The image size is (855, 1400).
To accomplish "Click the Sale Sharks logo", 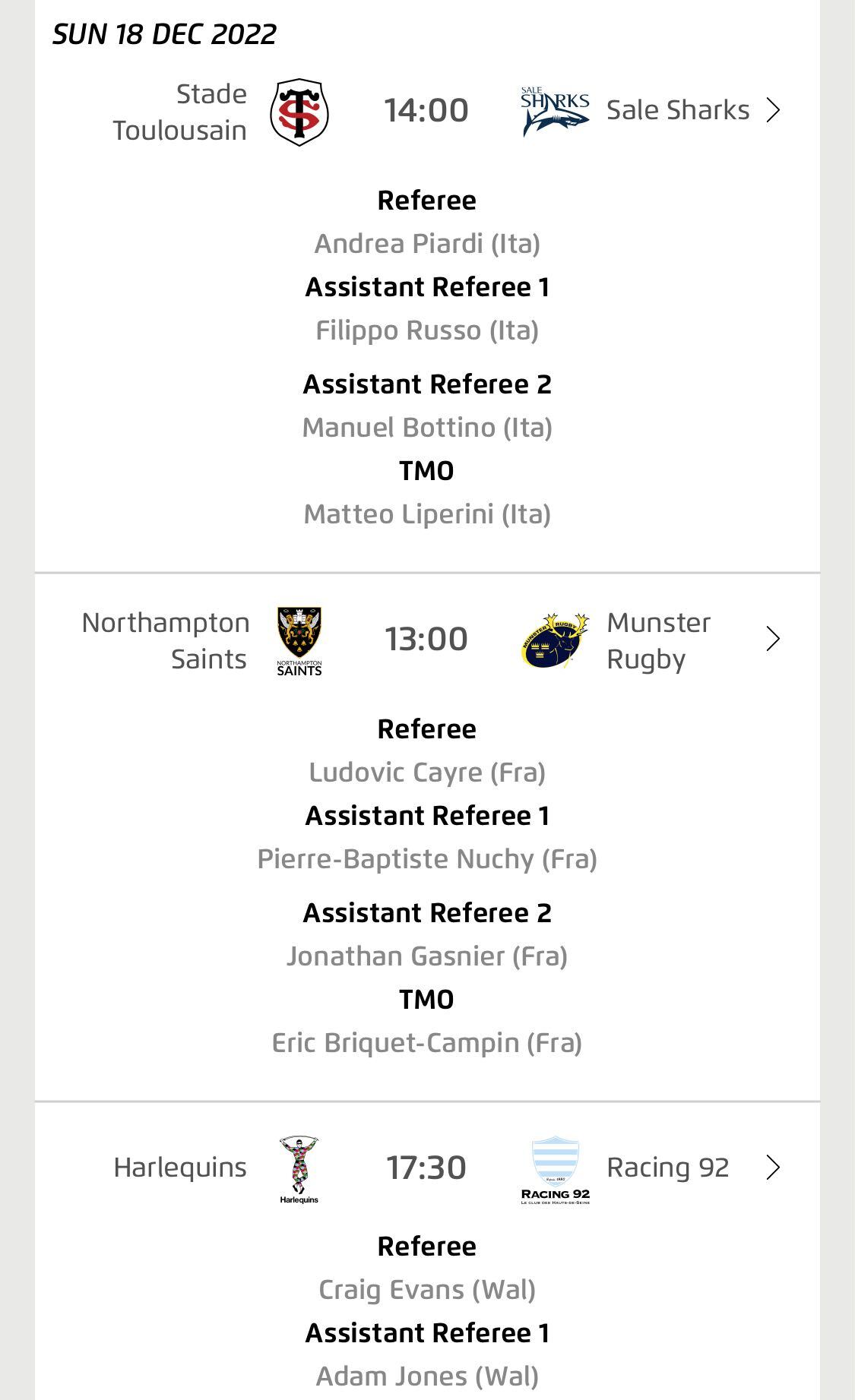I will (555, 112).
